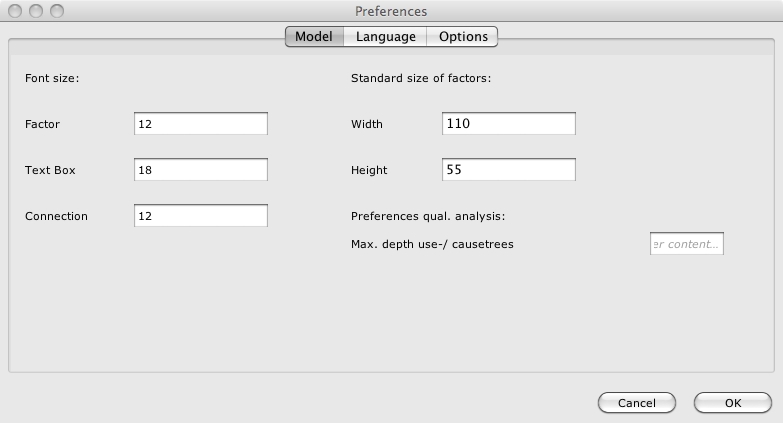Viewport: 783px width, 423px height.
Task: Zoom the Preferences window
Action: pos(57,11)
